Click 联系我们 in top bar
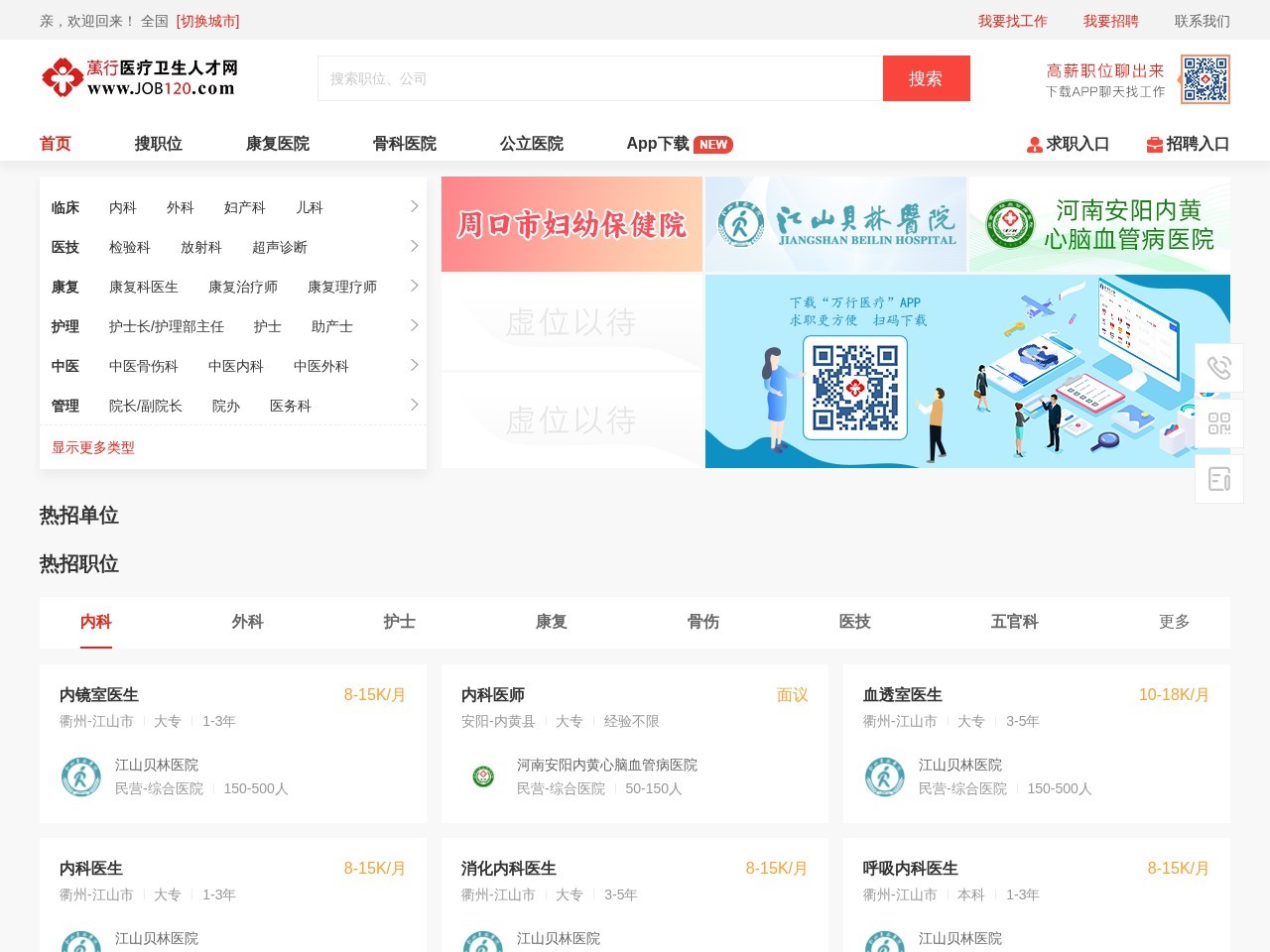The image size is (1270, 952). pos(1203,21)
